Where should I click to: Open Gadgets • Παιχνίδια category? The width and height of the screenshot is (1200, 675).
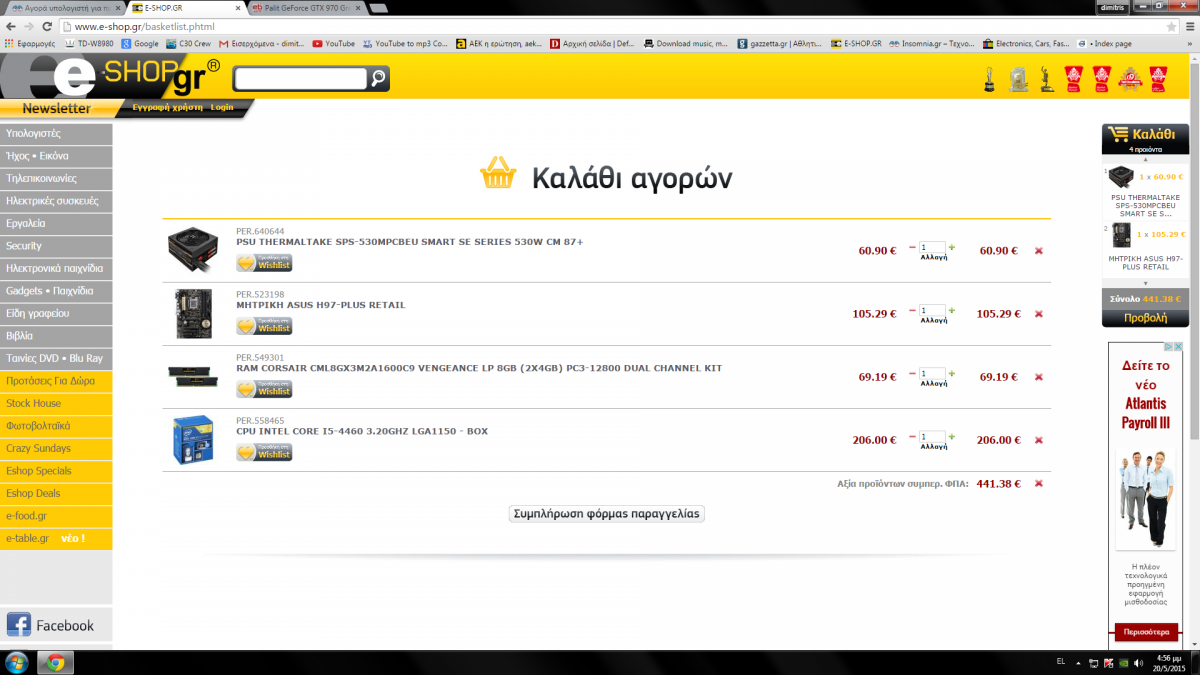pyautogui.click(x=56, y=291)
